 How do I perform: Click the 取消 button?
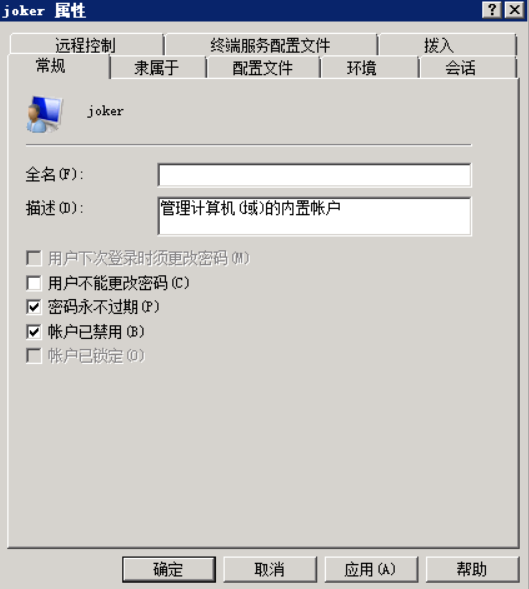(270, 569)
